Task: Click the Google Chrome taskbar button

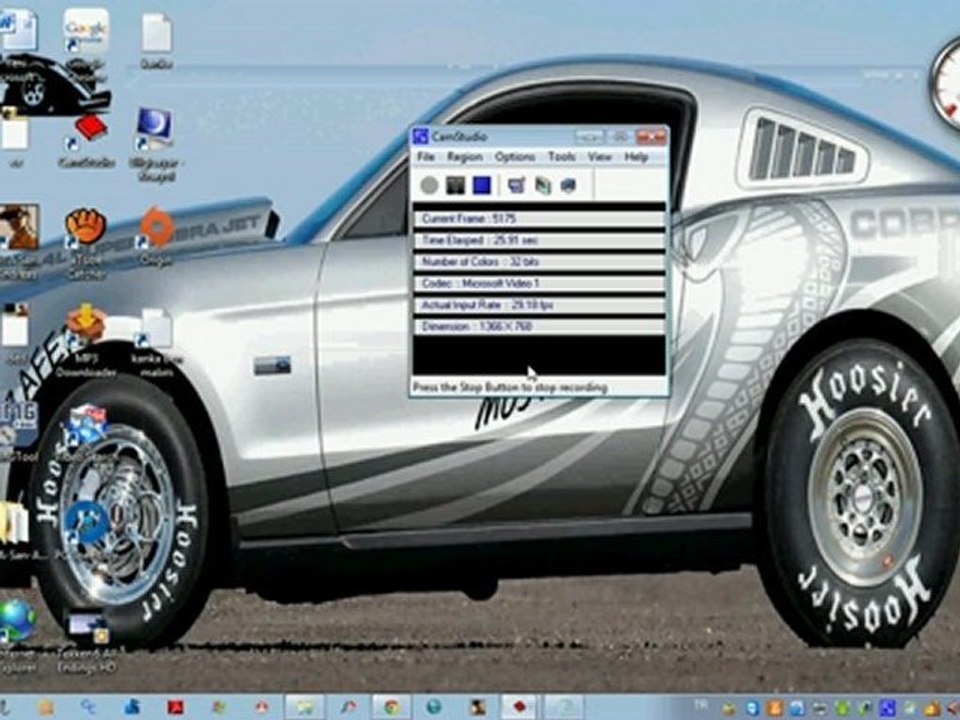Action: coord(390,708)
